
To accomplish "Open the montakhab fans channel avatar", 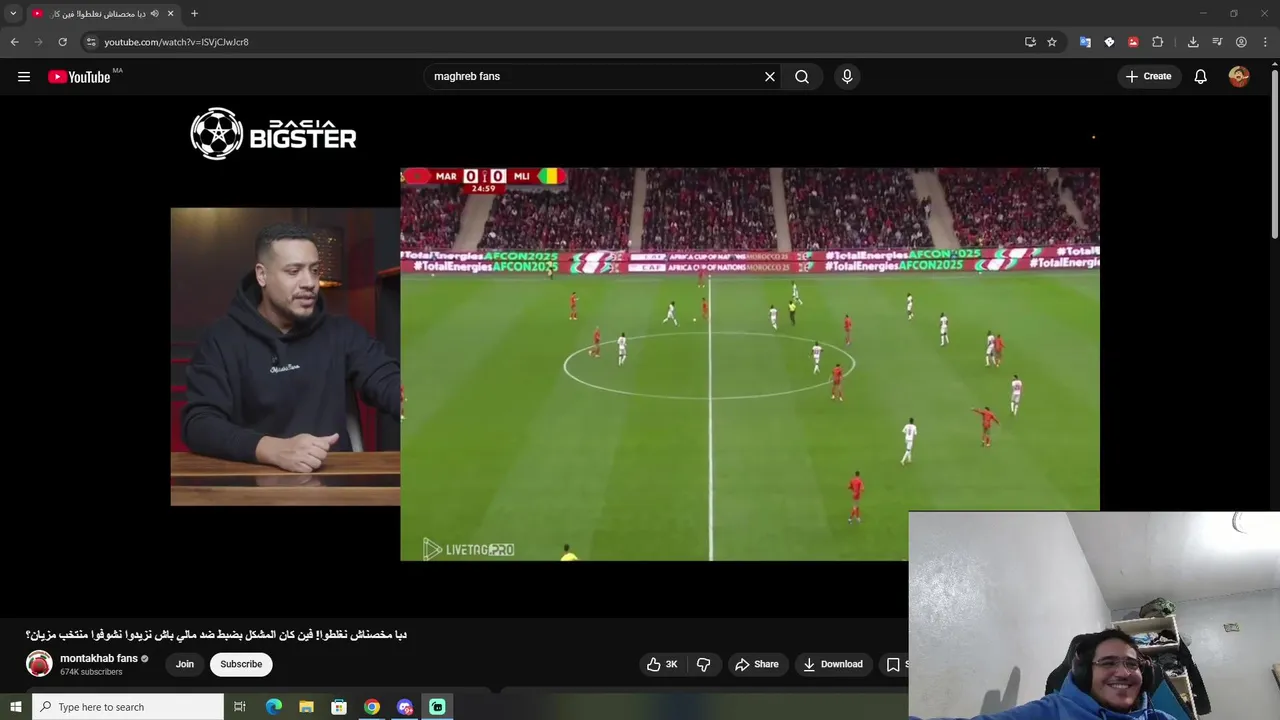I will (39, 664).
